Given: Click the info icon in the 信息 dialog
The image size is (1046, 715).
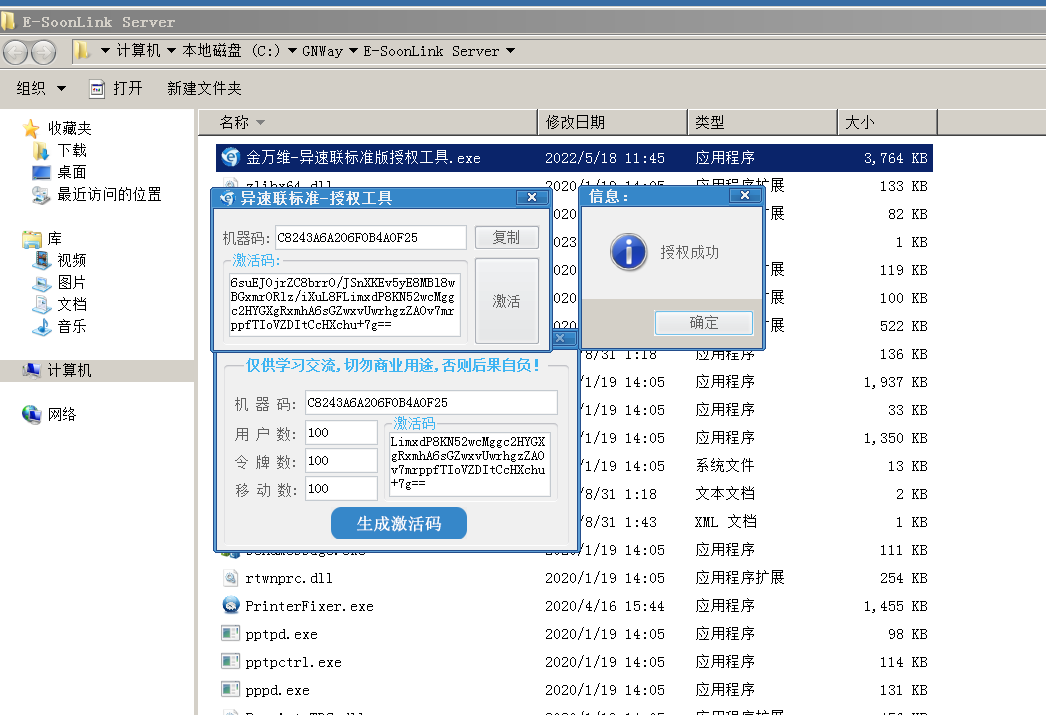Looking at the screenshot, I should click(x=628, y=251).
